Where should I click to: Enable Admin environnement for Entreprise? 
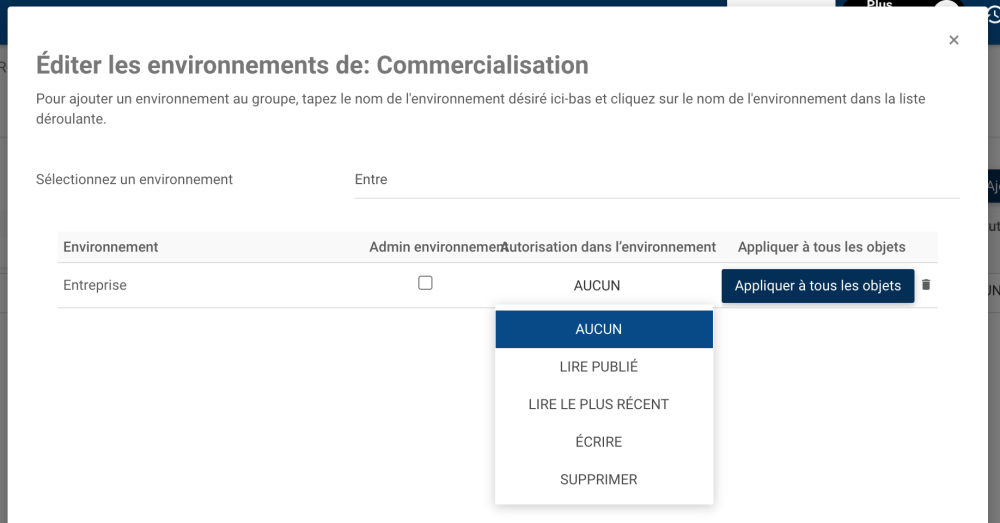[x=425, y=283]
